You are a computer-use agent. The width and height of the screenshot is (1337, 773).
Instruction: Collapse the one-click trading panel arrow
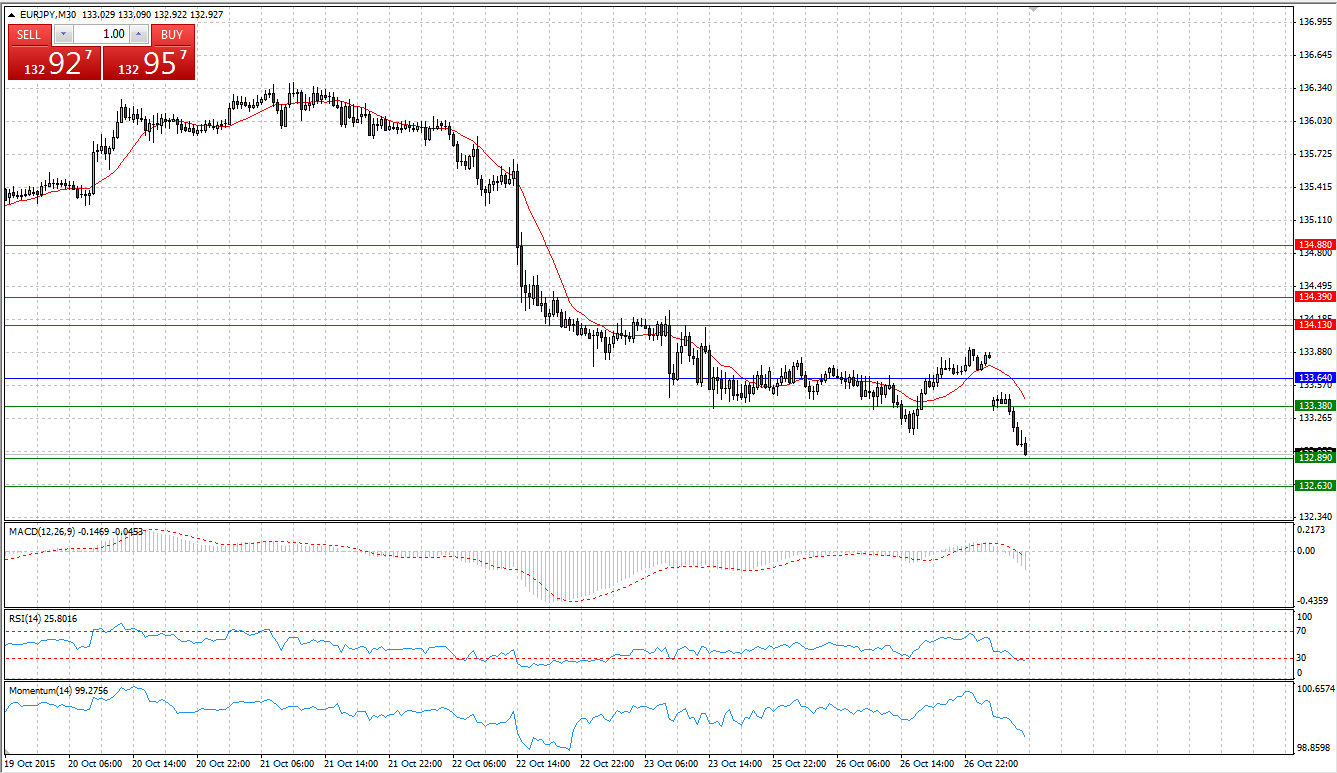(11, 15)
